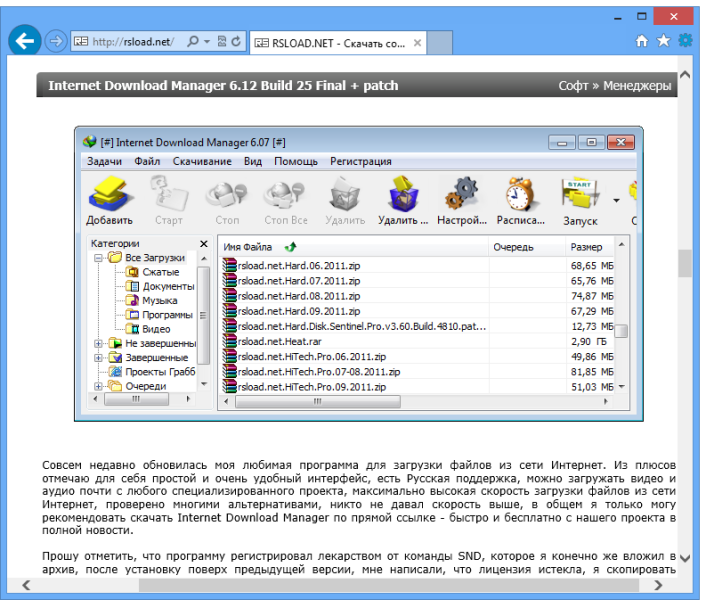Viewport: 706px width, 600px height.
Task: Open the Файл menu
Action: [147, 161]
